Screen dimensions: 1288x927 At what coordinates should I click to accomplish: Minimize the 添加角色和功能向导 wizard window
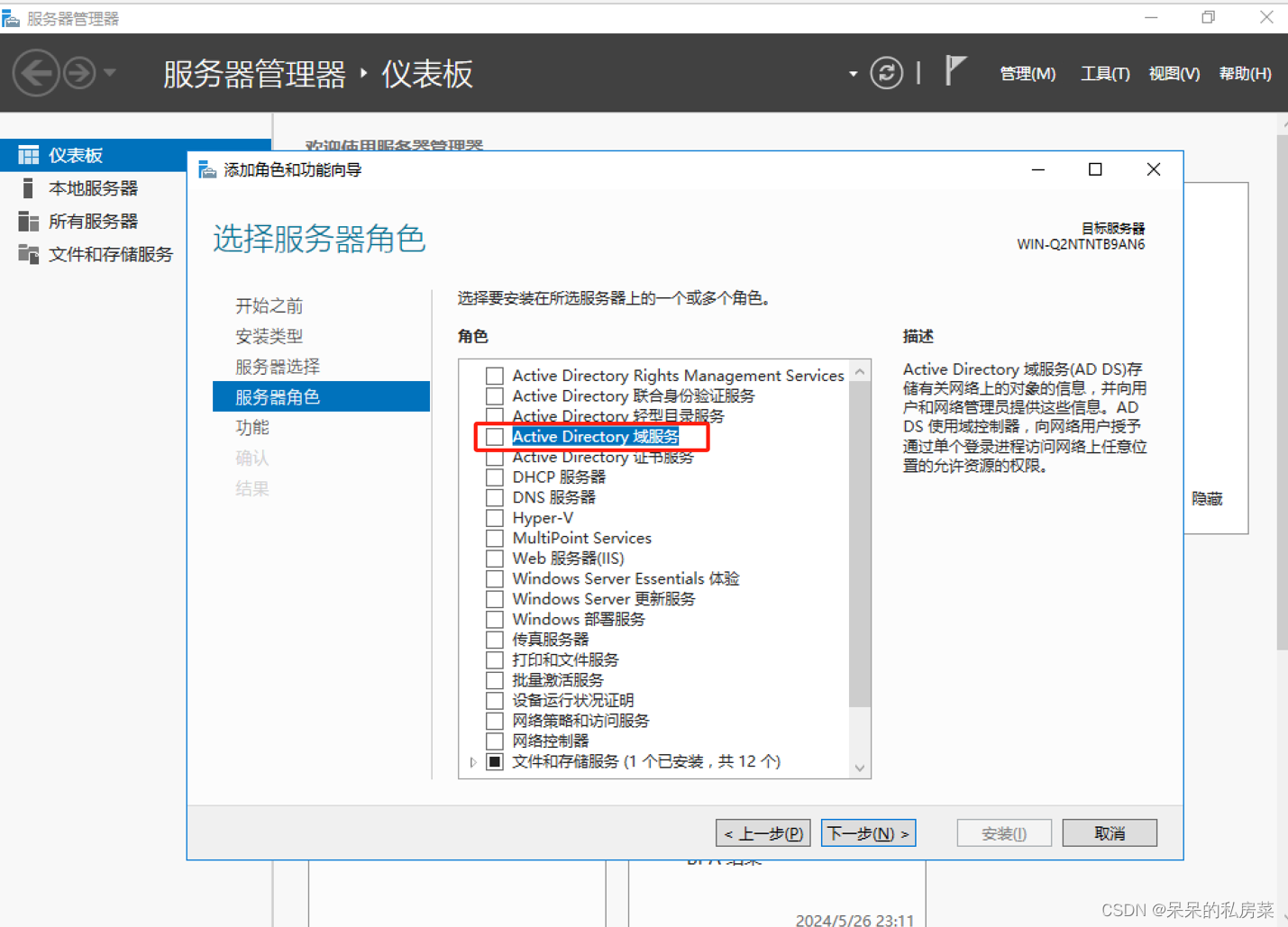1038,169
